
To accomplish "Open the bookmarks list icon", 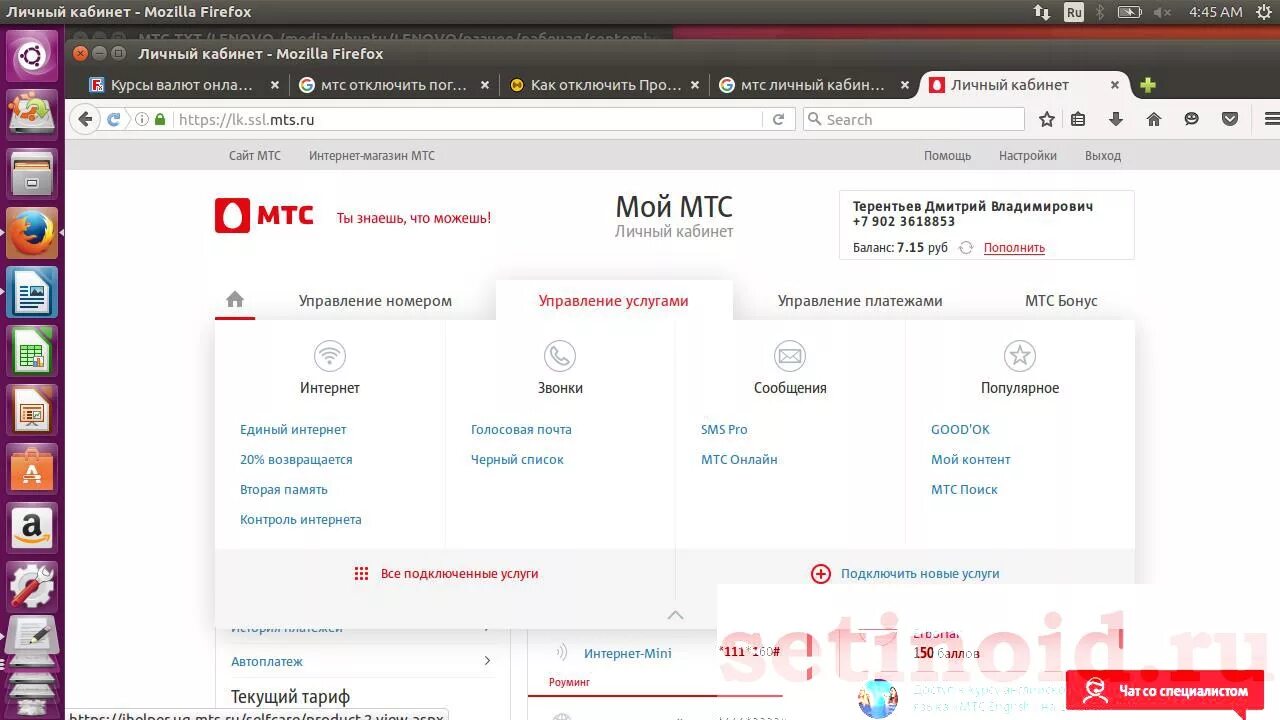I will (1078, 119).
